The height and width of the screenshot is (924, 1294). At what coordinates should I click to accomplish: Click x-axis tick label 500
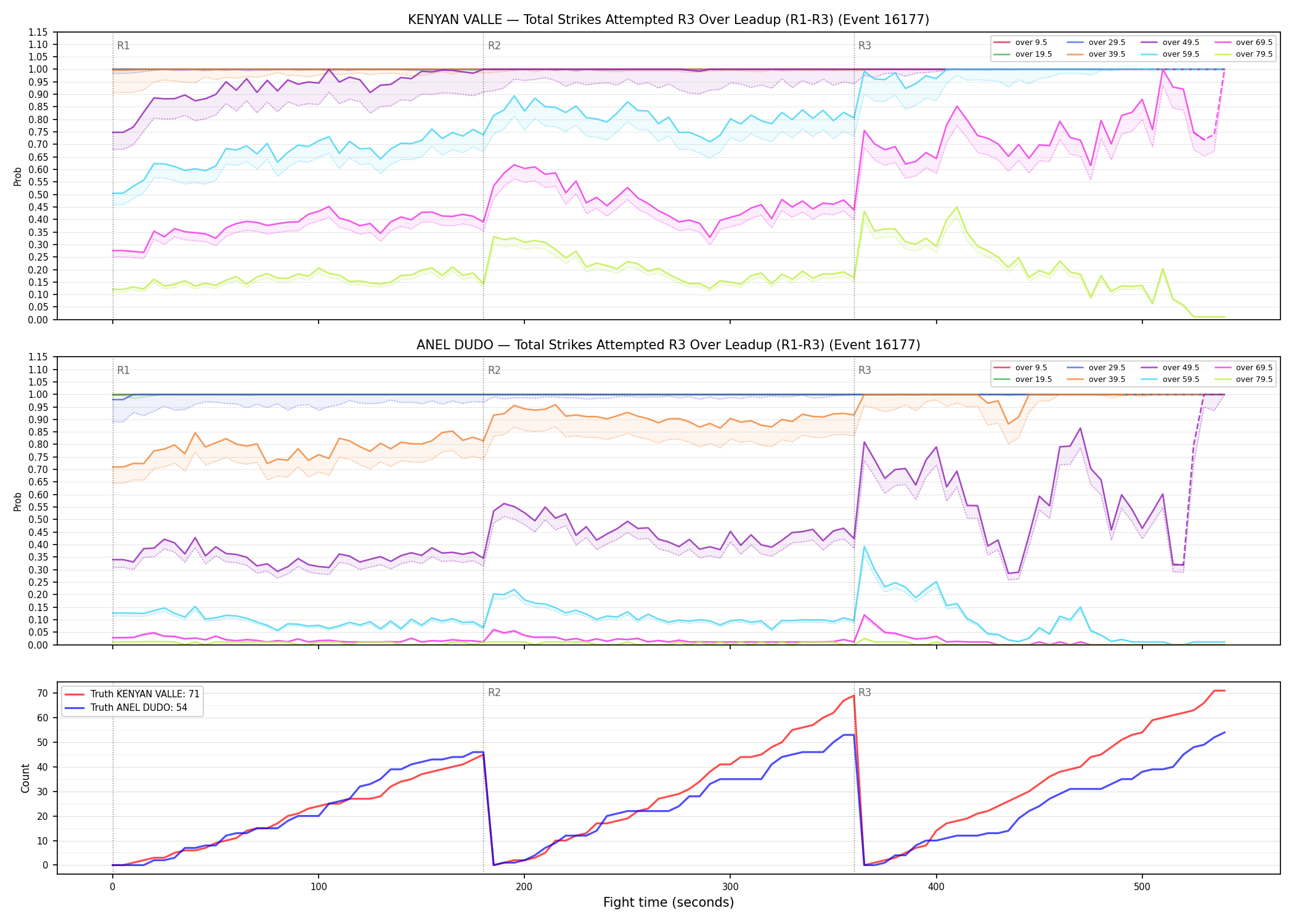pos(1142,887)
